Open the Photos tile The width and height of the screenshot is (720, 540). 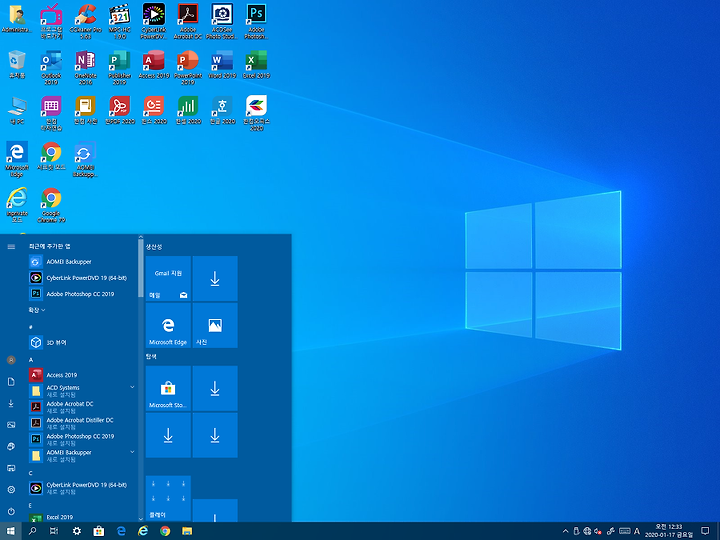[215, 325]
